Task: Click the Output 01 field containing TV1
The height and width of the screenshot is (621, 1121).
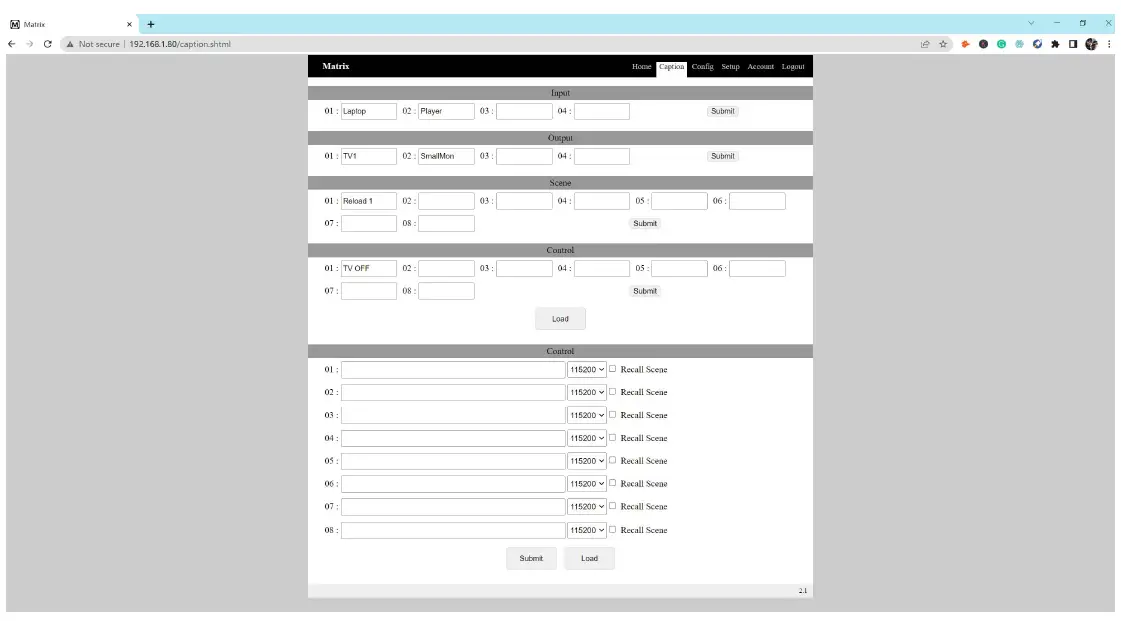Action: (x=369, y=156)
